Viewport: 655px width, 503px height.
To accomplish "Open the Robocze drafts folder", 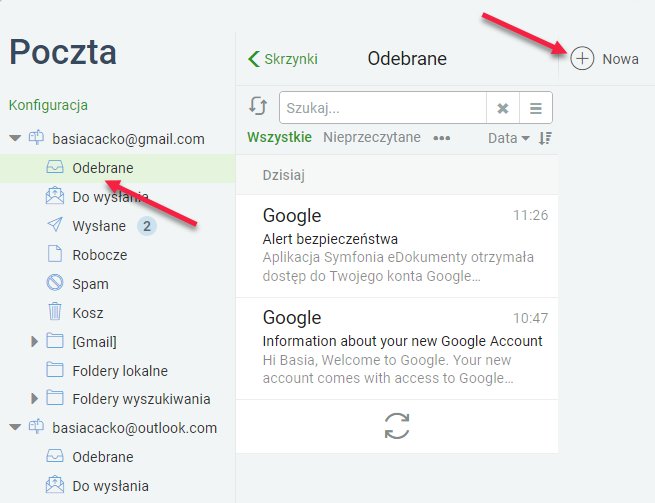I will (100, 255).
